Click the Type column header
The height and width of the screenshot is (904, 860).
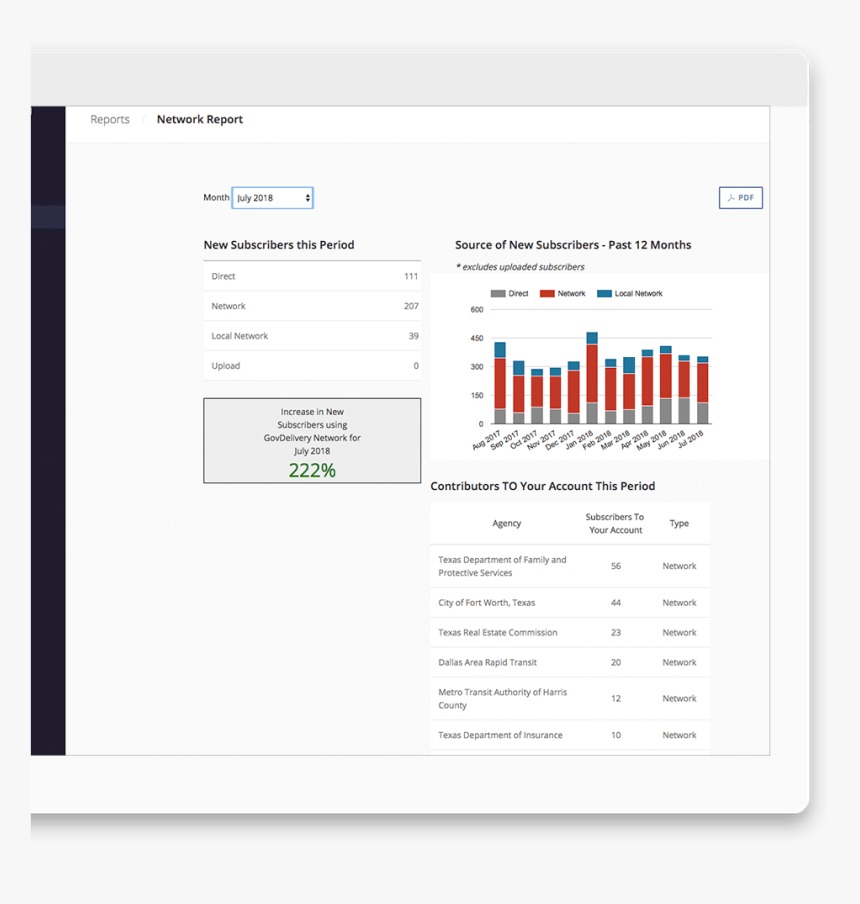tap(679, 523)
